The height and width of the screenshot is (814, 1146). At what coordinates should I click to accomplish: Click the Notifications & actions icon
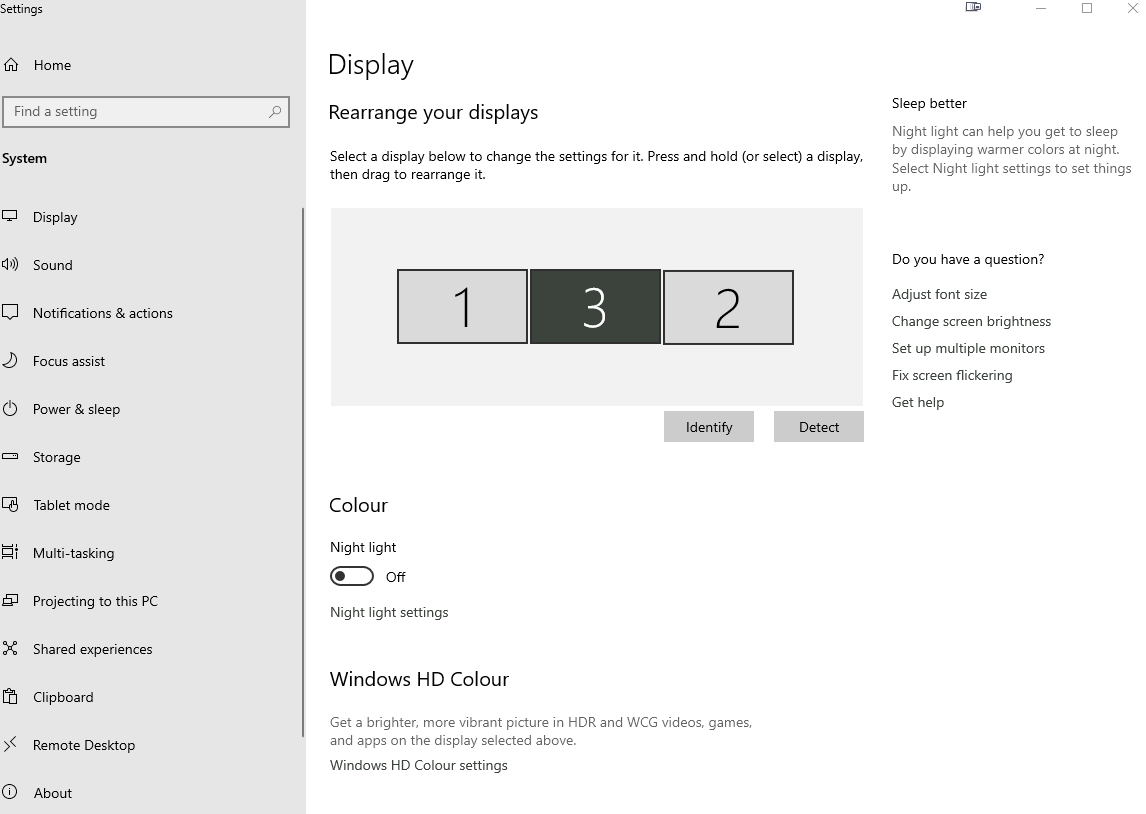11,313
